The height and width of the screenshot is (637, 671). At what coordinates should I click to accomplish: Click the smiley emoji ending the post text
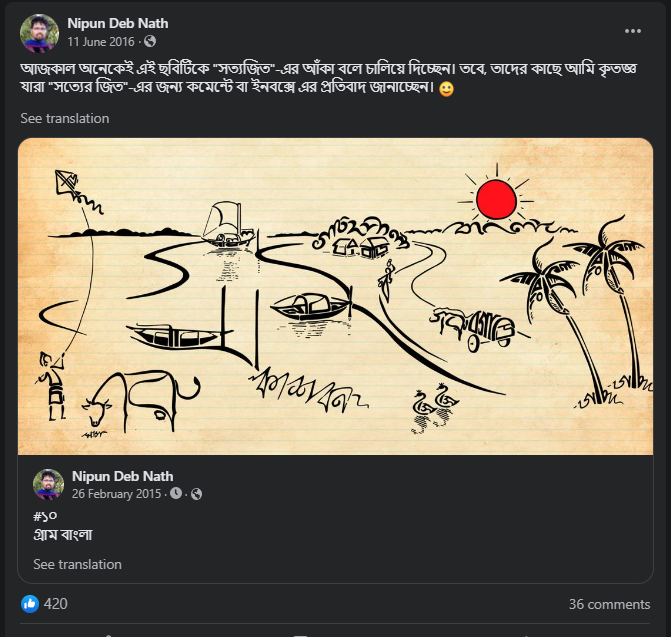click(x=446, y=89)
